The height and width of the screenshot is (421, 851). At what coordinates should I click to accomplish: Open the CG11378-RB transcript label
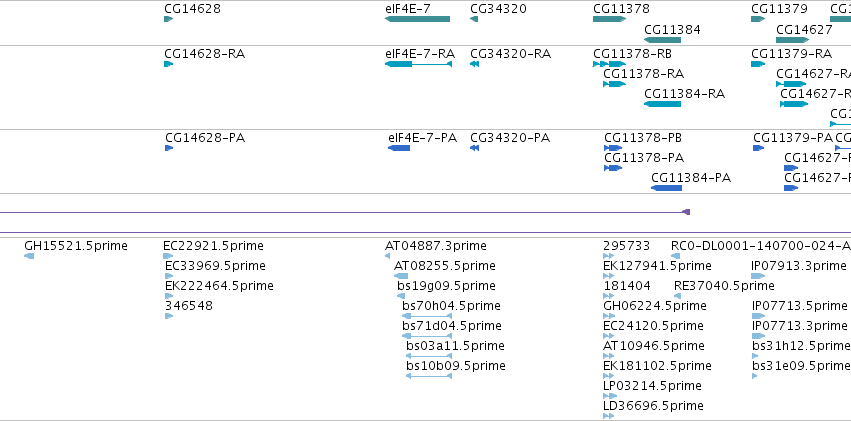632,54
